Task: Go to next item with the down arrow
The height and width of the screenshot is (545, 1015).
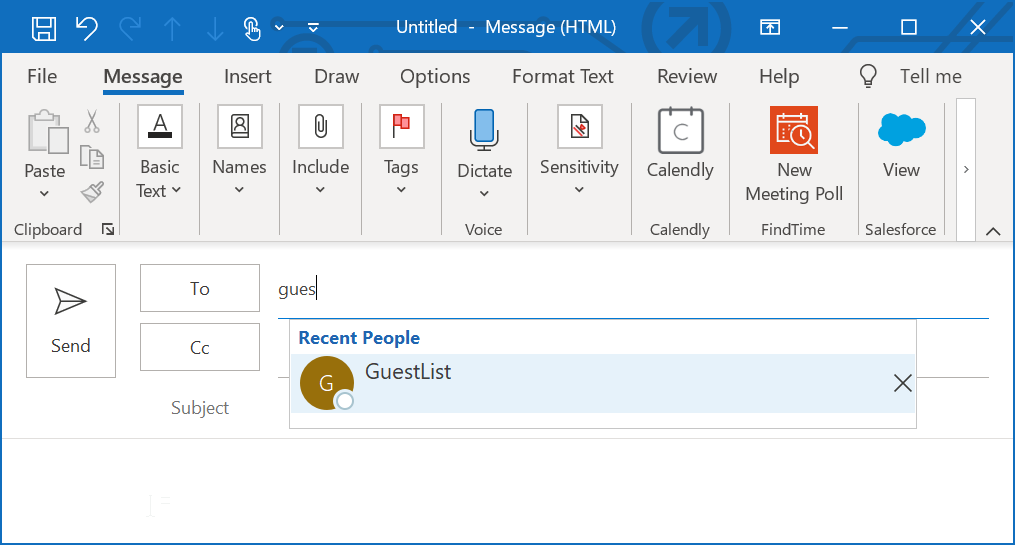Action: (x=214, y=28)
